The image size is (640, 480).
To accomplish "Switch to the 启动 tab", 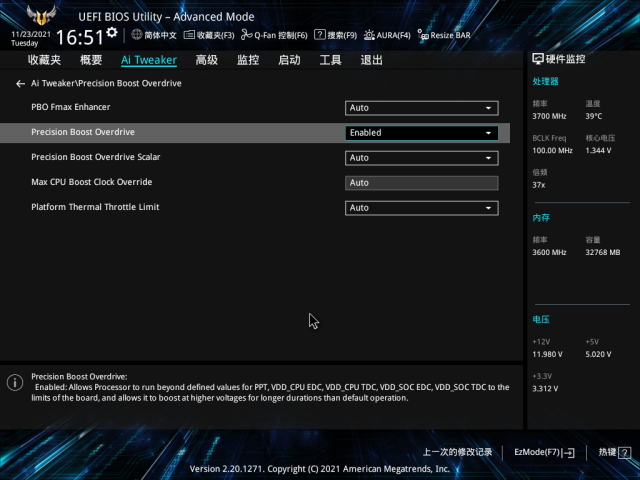I will tap(289, 60).
